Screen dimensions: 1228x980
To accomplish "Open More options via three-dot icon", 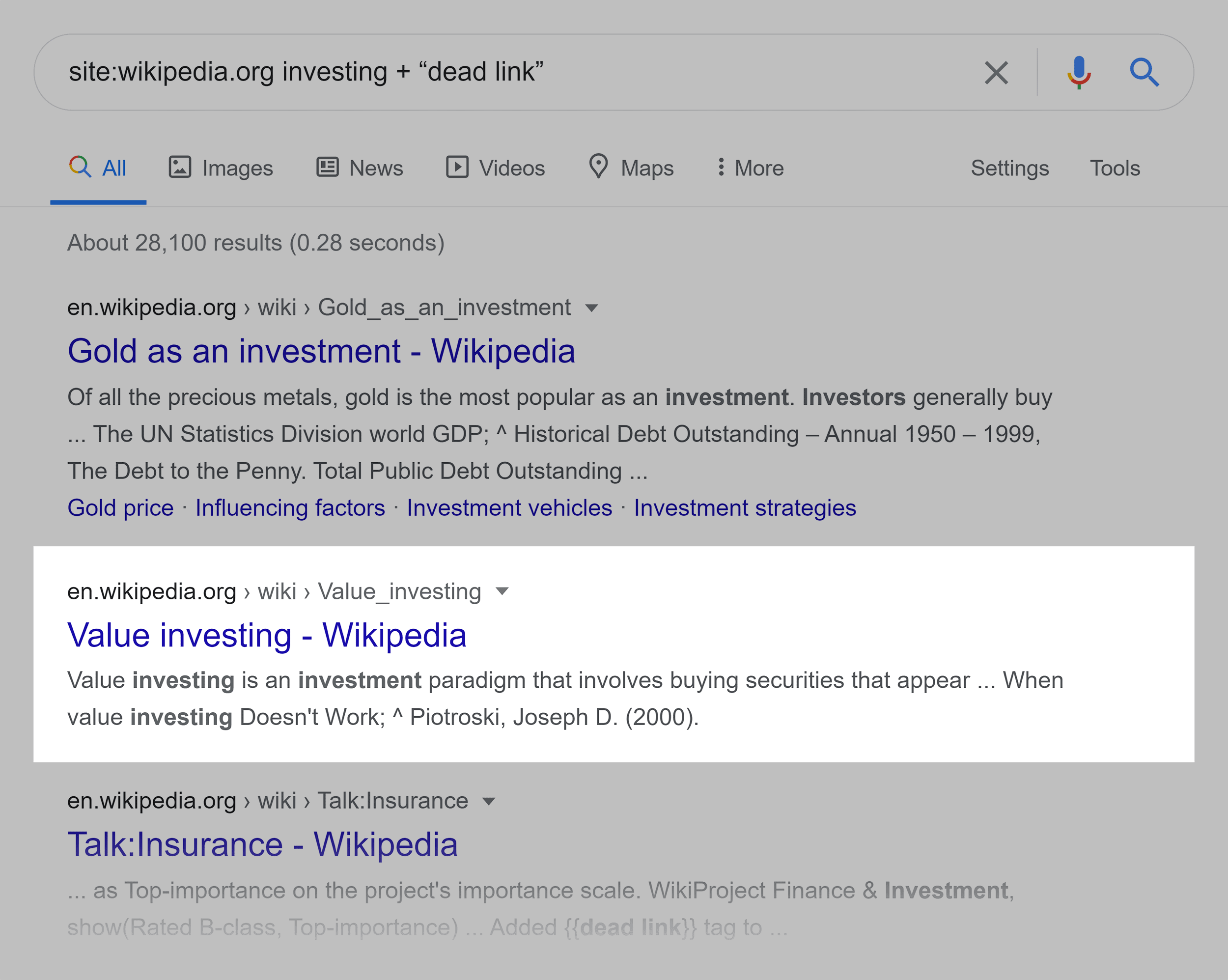I will point(722,168).
